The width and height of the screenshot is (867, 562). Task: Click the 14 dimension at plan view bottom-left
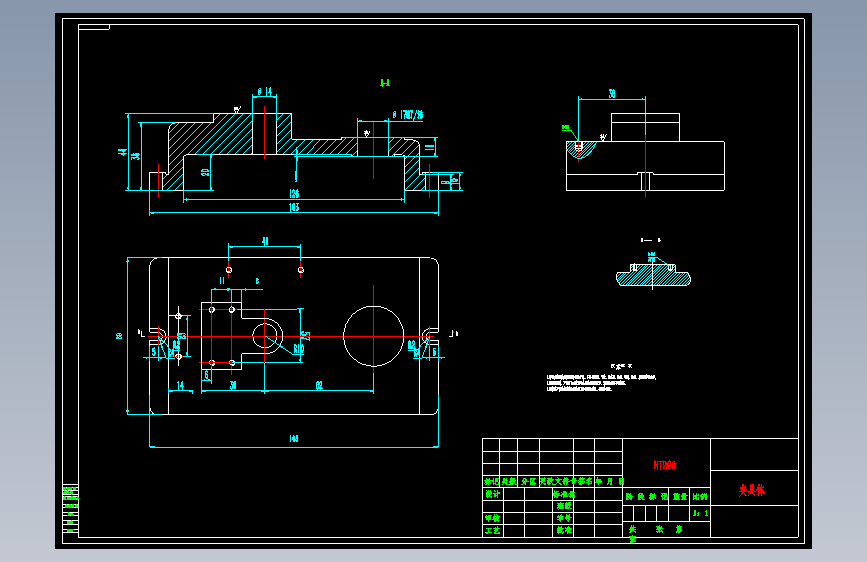click(x=180, y=385)
